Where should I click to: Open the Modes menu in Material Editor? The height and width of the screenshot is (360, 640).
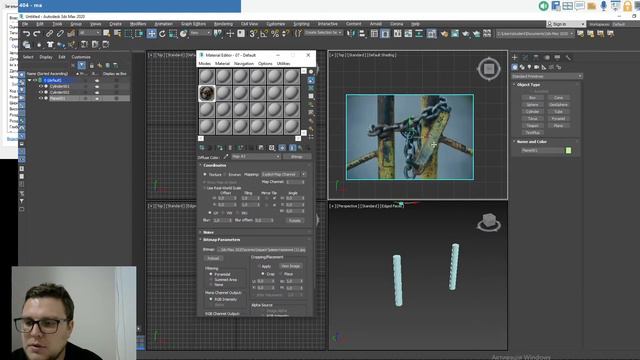[x=204, y=64]
